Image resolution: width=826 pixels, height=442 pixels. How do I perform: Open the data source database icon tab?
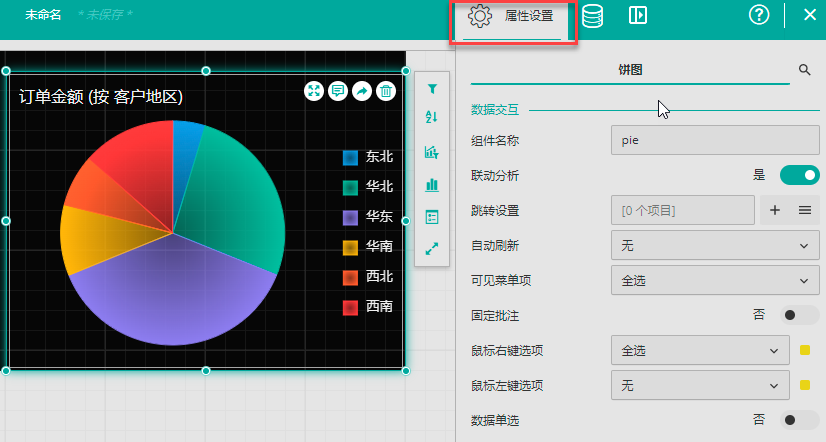click(593, 16)
